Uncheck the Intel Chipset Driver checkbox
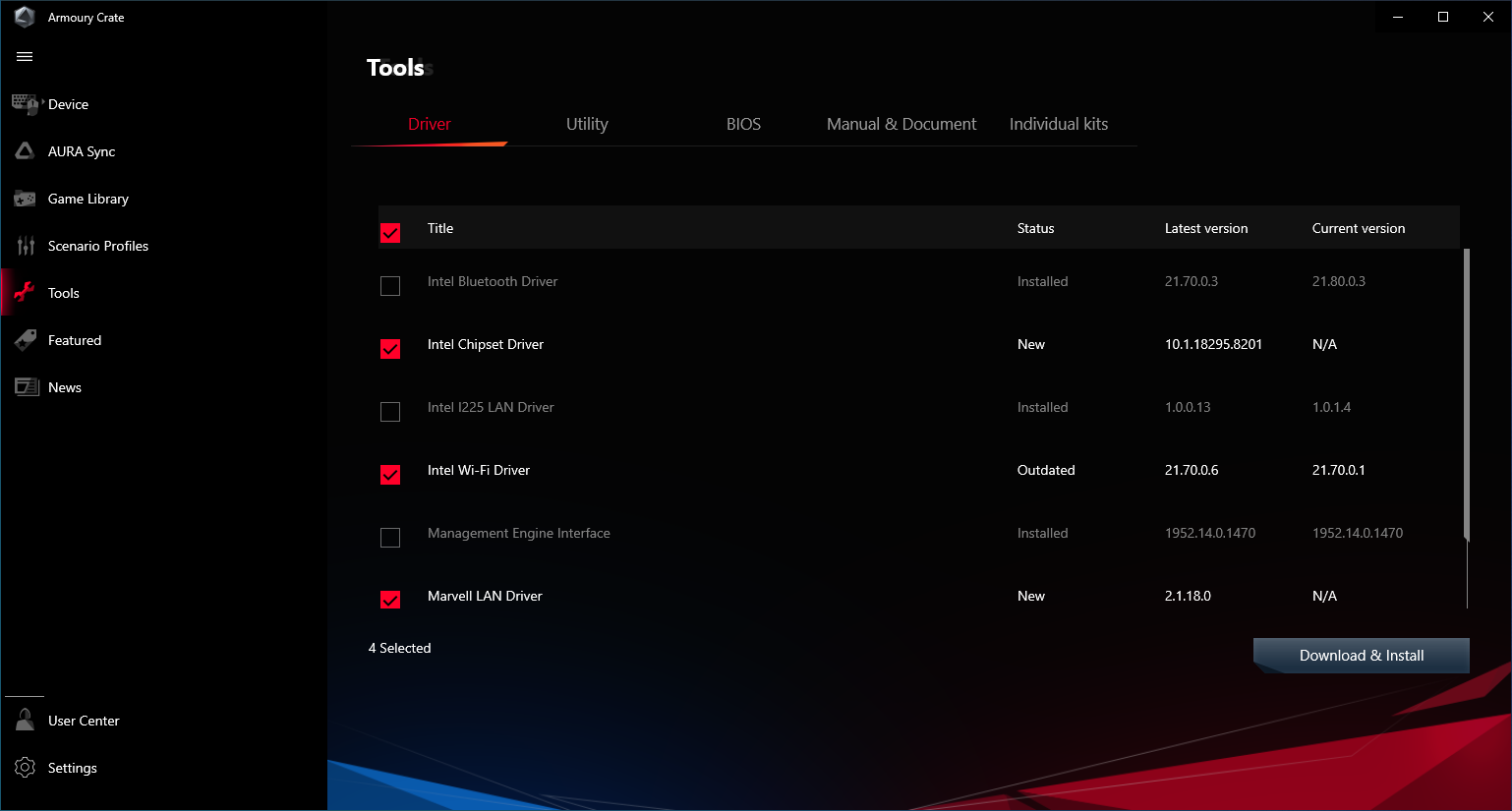Image resolution: width=1512 pixels, height=811 pixels. 390,349
